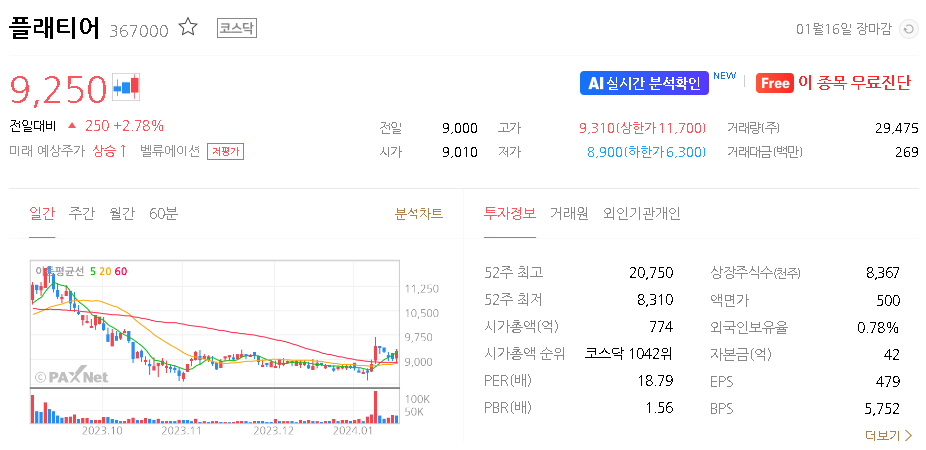The height and width of the screenshot is (450, 926).
Task: Click the 상장주식수 value 8,367
Action: tap(882, 273)
